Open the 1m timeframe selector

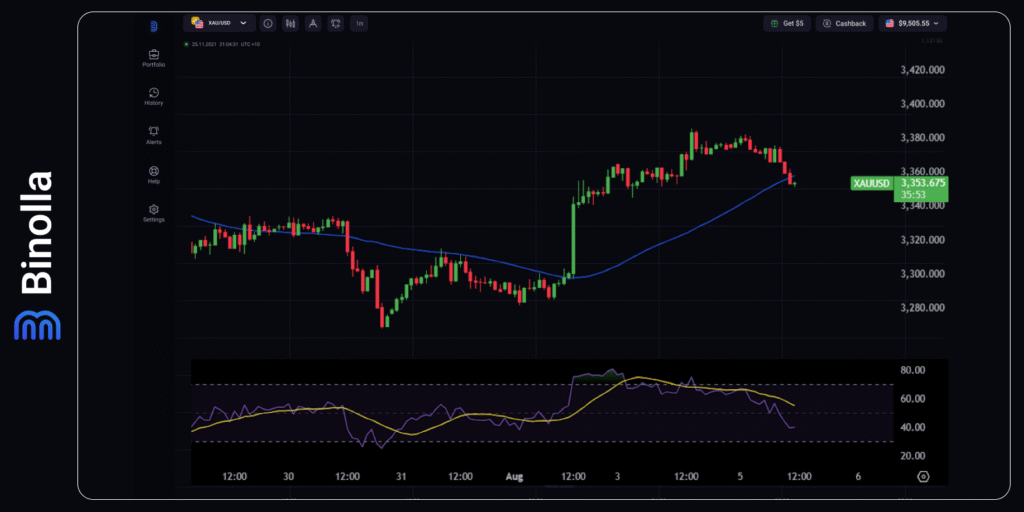(x=358, y=23)
